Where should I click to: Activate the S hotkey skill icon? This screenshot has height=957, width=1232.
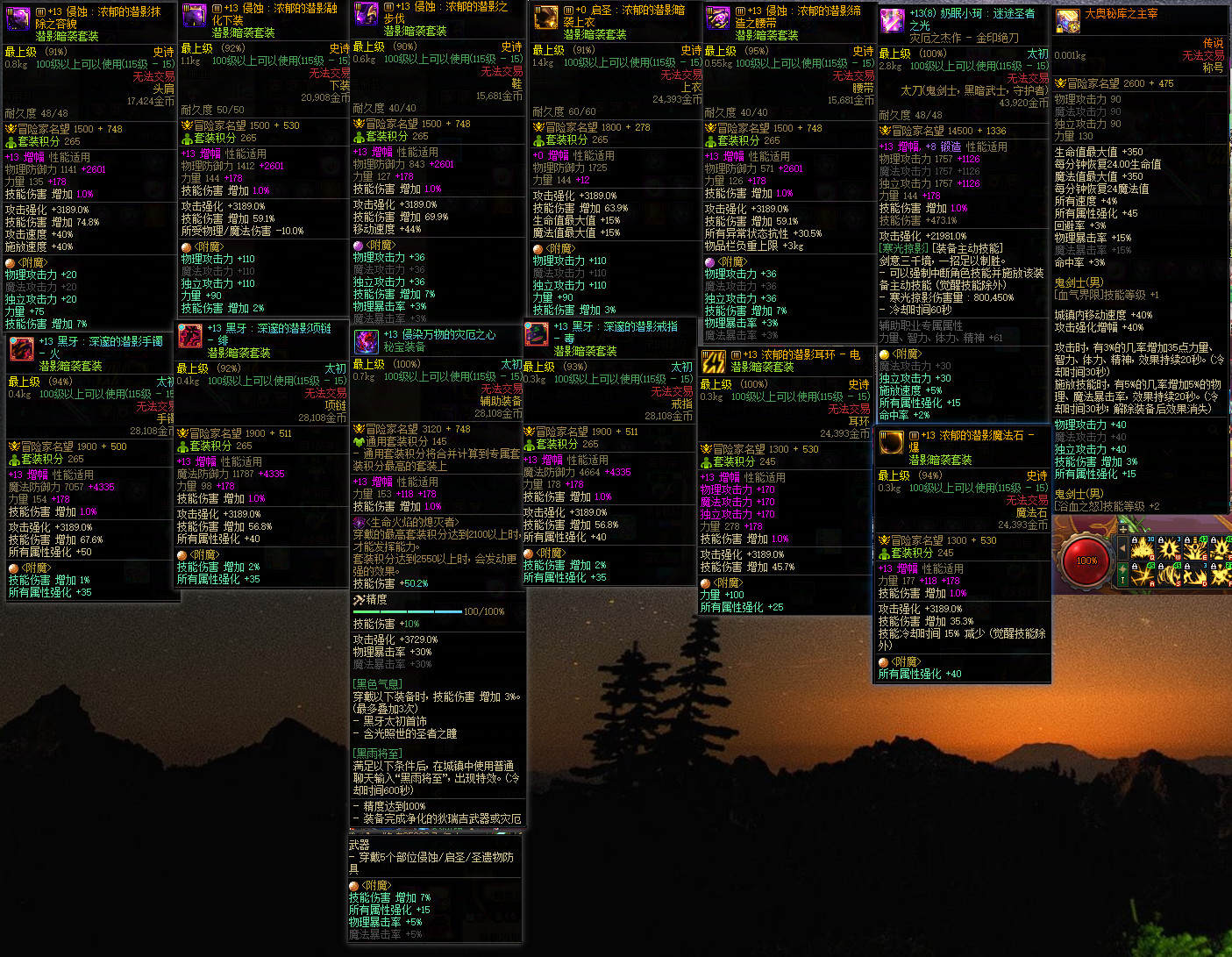pyautogui.click(x=1169, y=575)
